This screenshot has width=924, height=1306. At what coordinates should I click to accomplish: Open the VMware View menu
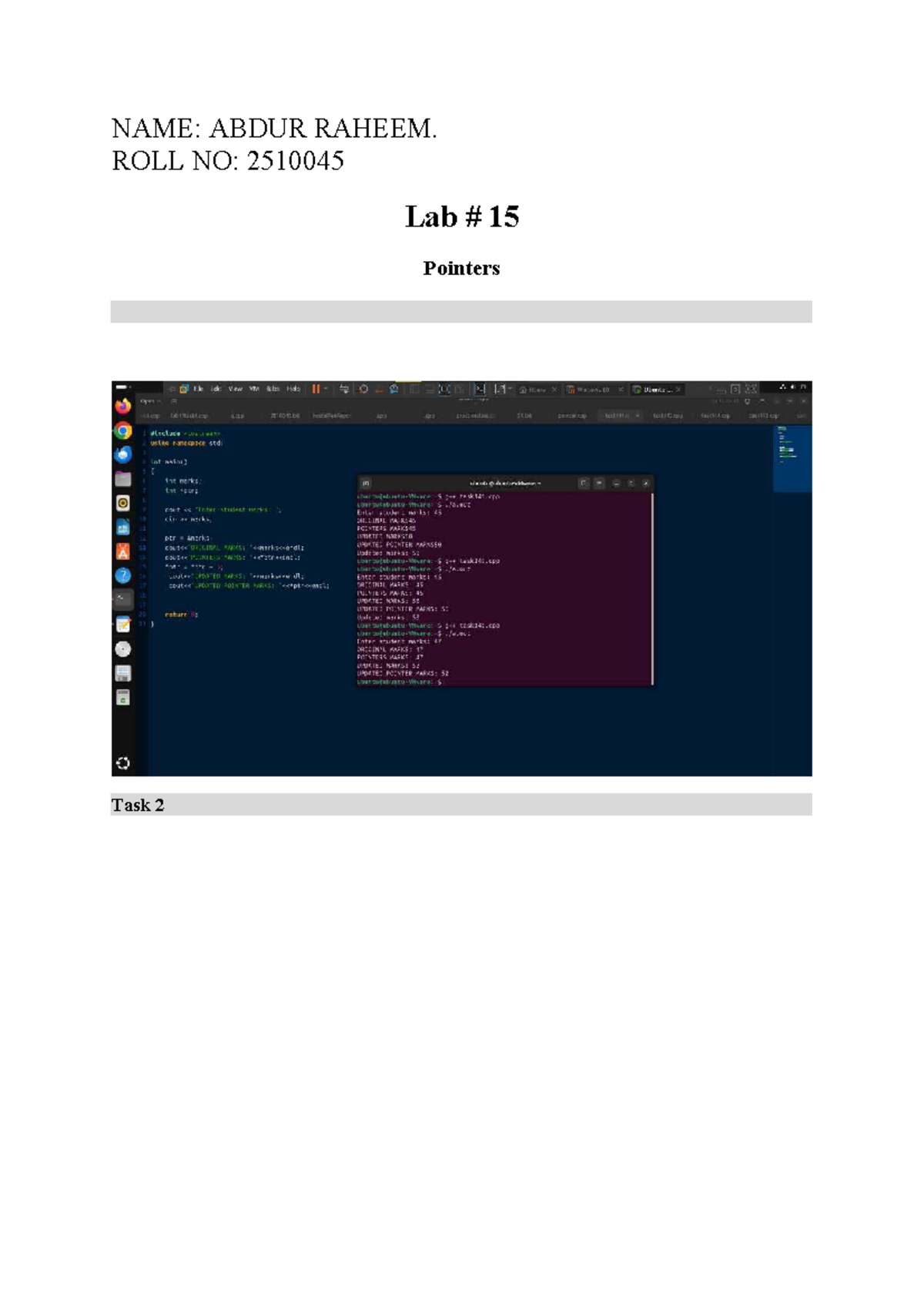coord(236,390)
